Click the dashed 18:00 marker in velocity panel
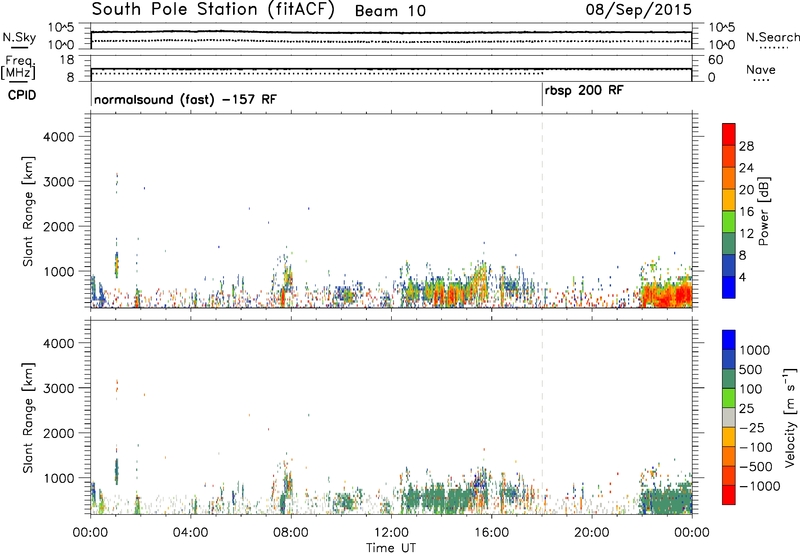The image size is (800, 554). (542, 416)
